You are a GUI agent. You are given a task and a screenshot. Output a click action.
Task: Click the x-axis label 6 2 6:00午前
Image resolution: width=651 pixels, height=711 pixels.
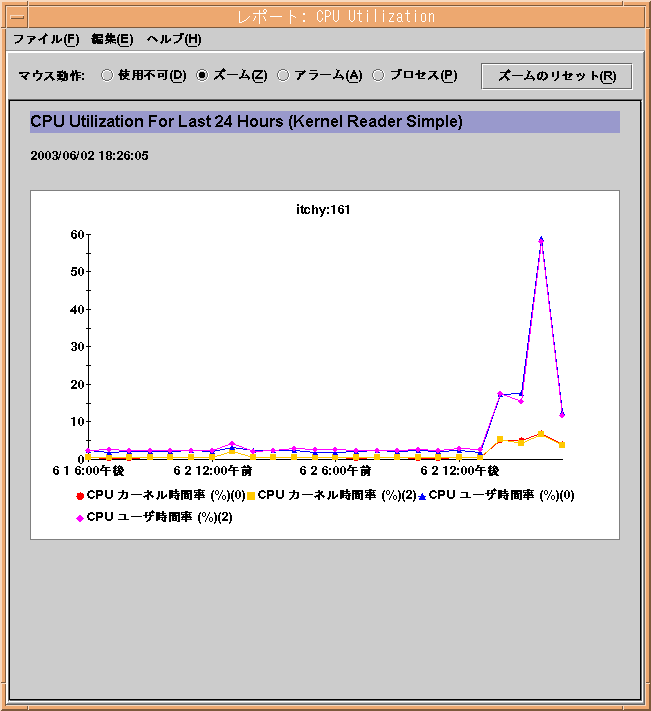(x=335, y=471)
